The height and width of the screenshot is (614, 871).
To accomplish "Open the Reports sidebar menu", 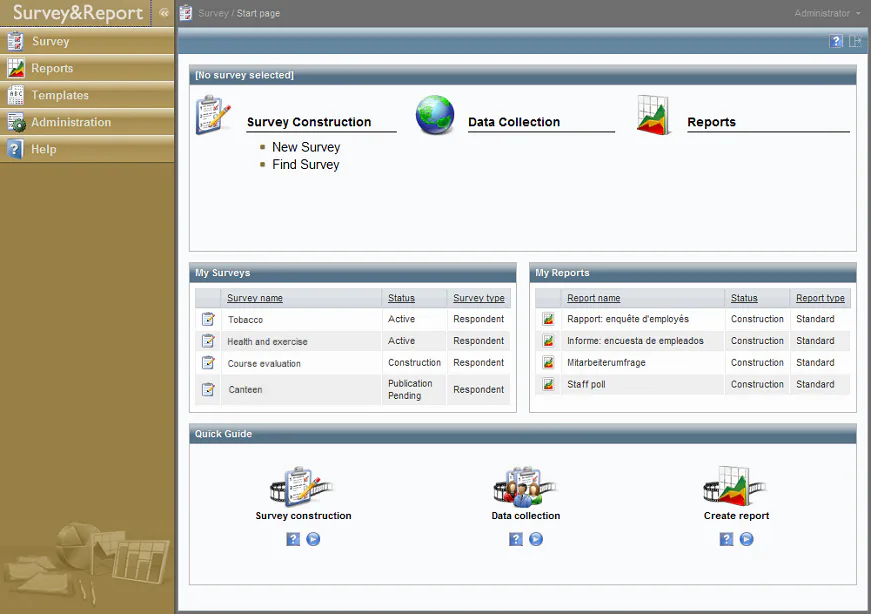I will click(87, 68).
